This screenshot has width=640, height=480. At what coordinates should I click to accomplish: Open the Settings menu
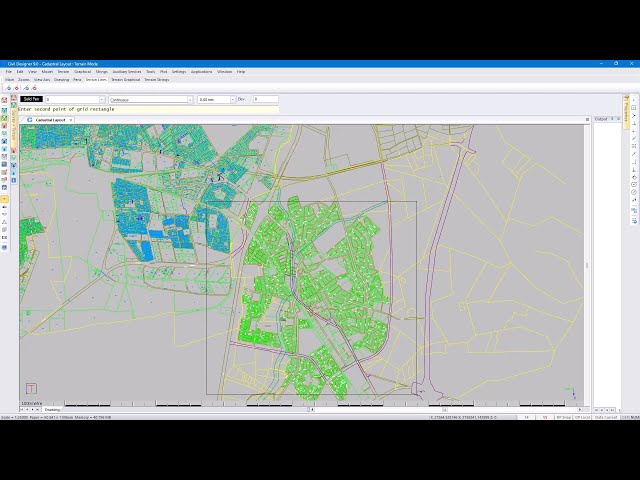click(179, 71)
